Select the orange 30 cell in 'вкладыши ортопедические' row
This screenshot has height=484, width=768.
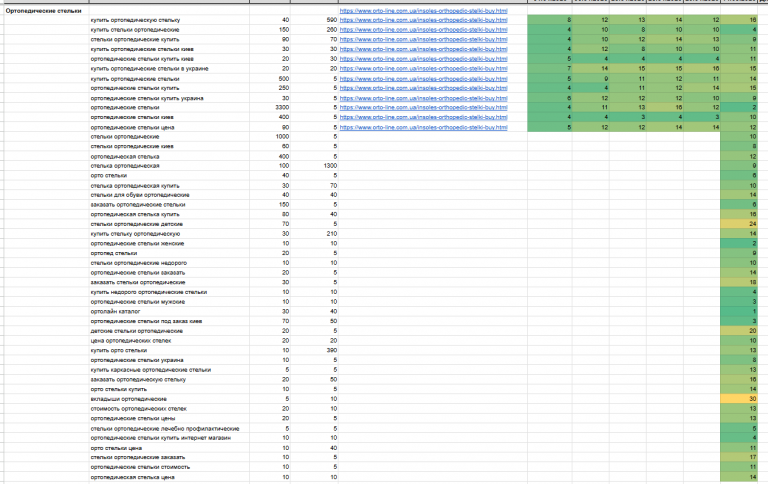(x=739, y=399)
